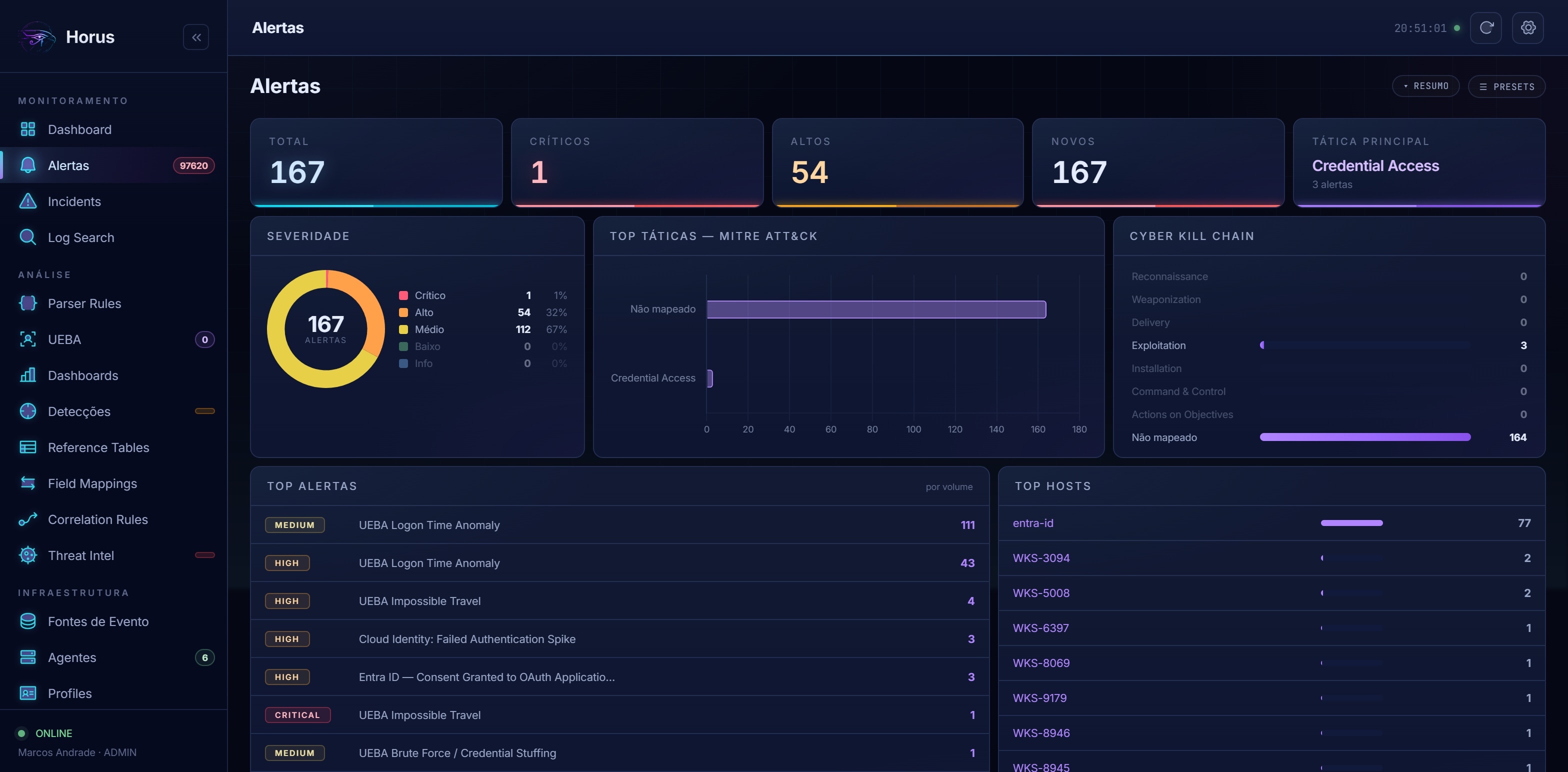
Task: Open the WKS-3094 host link
Action: click(x=1041, y=557)
